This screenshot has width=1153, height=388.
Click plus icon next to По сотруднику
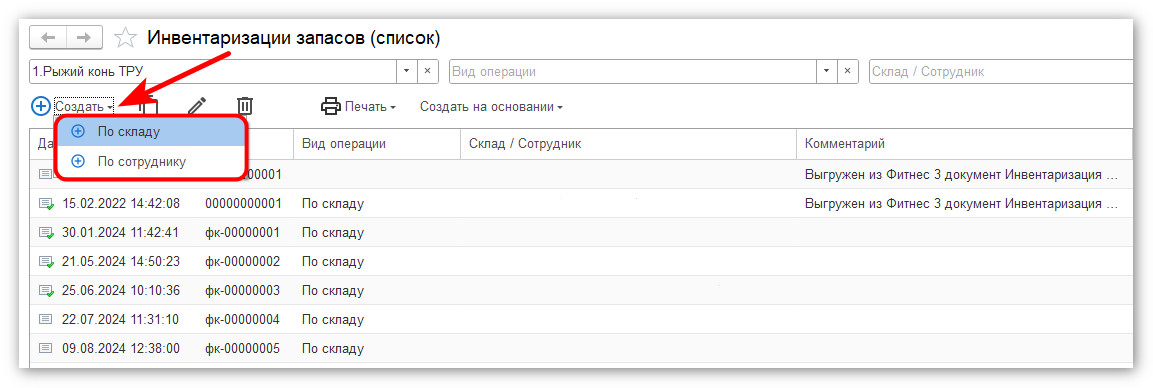78,162
